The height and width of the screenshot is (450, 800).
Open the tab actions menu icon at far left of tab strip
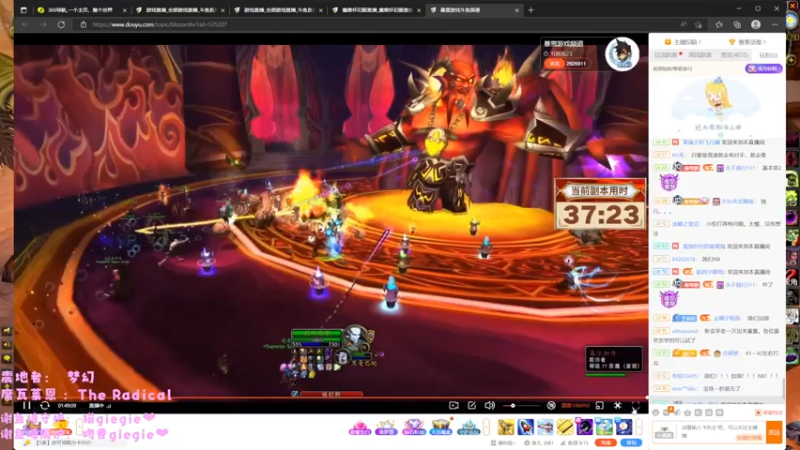[x=23, y=10]
